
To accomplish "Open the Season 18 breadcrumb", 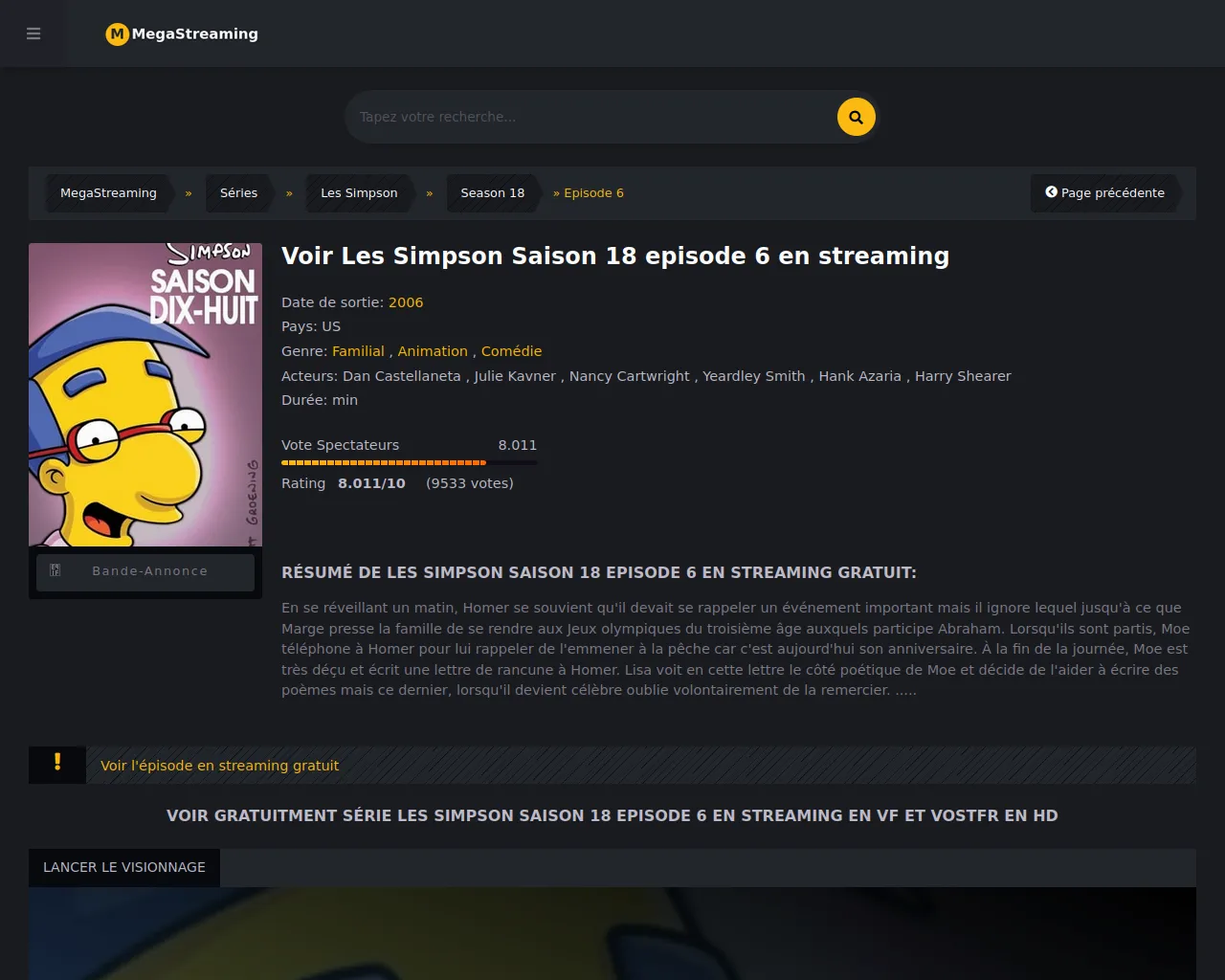I will point(493,193).
